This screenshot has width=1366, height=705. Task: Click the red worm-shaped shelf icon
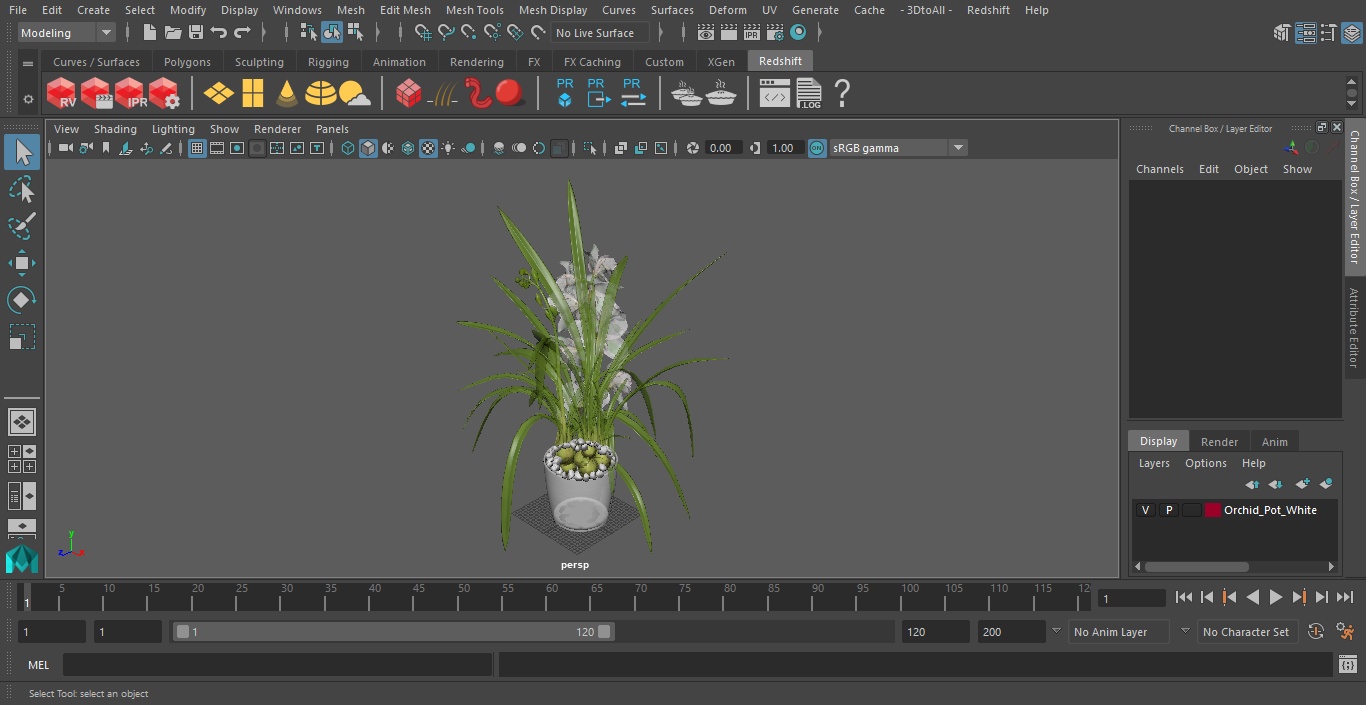478,94
